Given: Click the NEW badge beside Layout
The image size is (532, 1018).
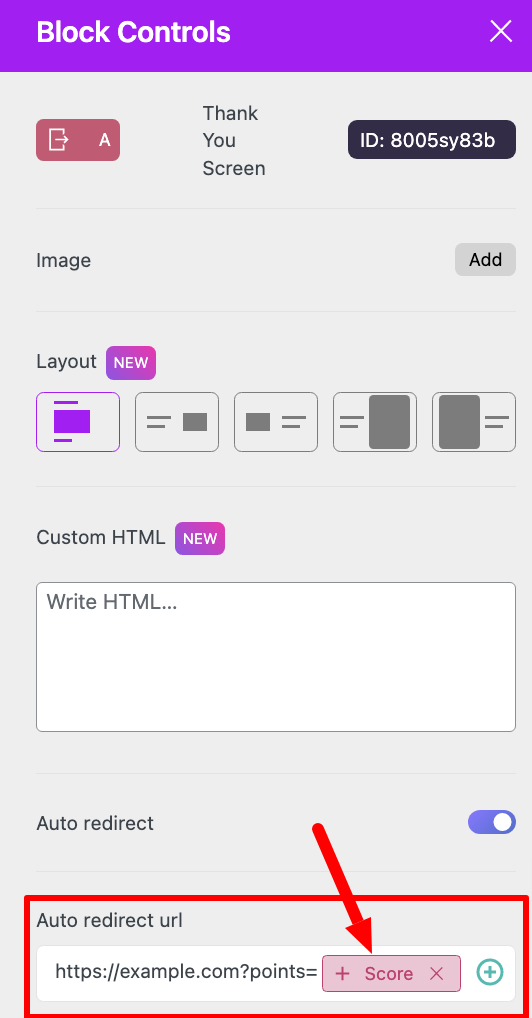Looking at the screenshot, I should 131,362.
